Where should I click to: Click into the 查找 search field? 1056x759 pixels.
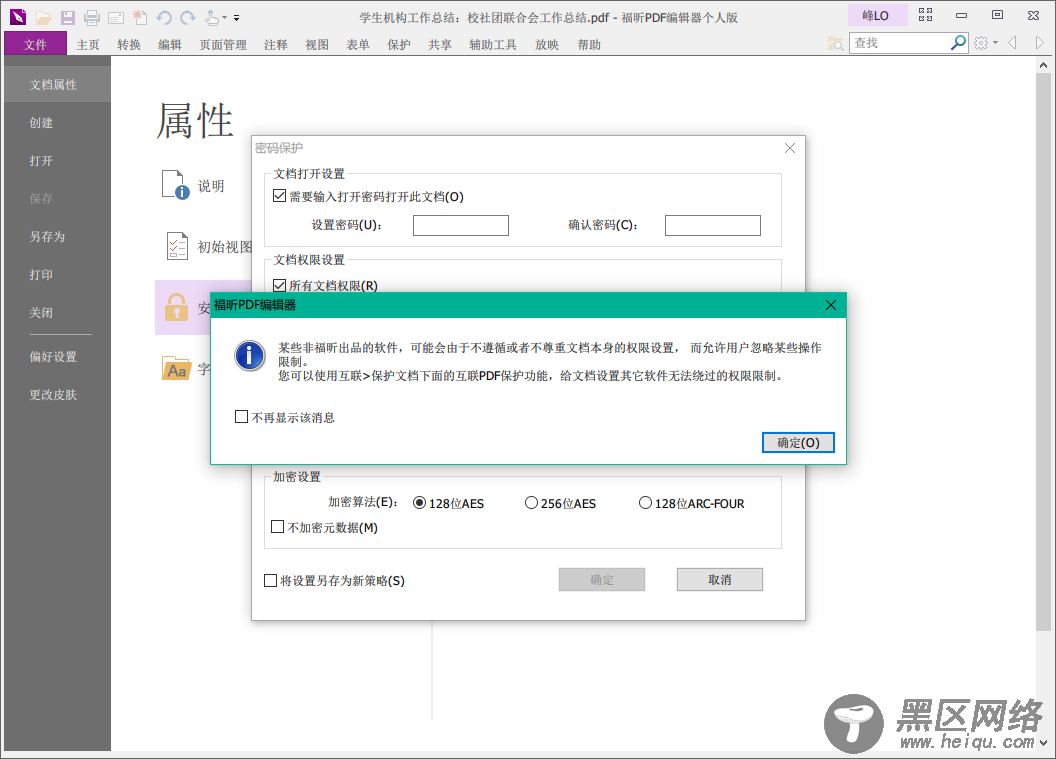coord(900,42)
